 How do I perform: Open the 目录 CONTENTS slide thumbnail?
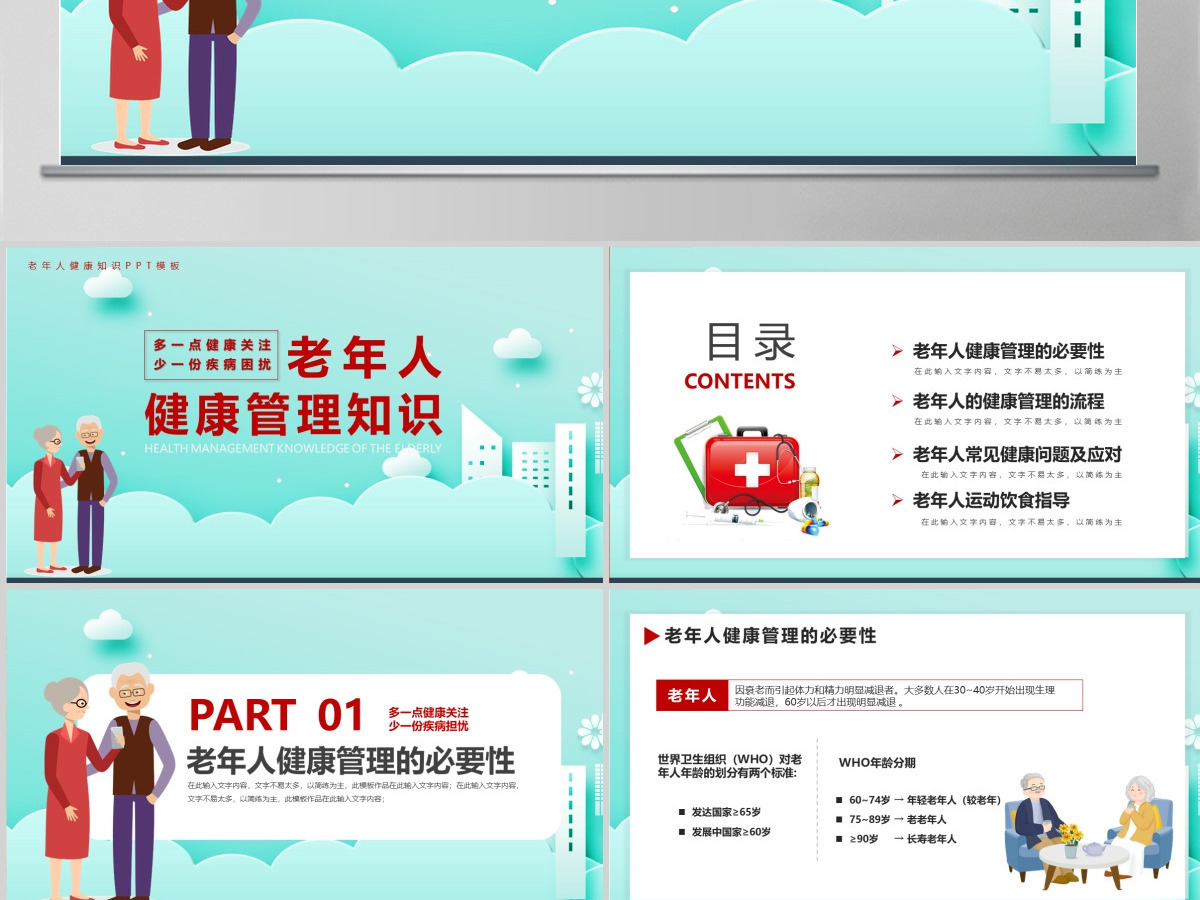click(x=905, y=414)
